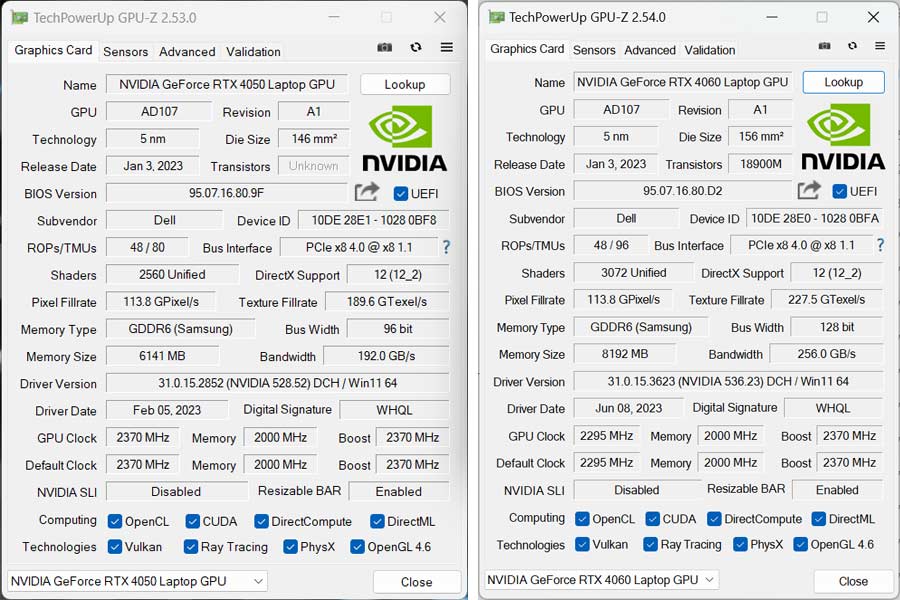Open the RTX 4060 Laptop GPU selector dropdown
The width and height of the screenshot is (900, 600).
coord(601,580)
